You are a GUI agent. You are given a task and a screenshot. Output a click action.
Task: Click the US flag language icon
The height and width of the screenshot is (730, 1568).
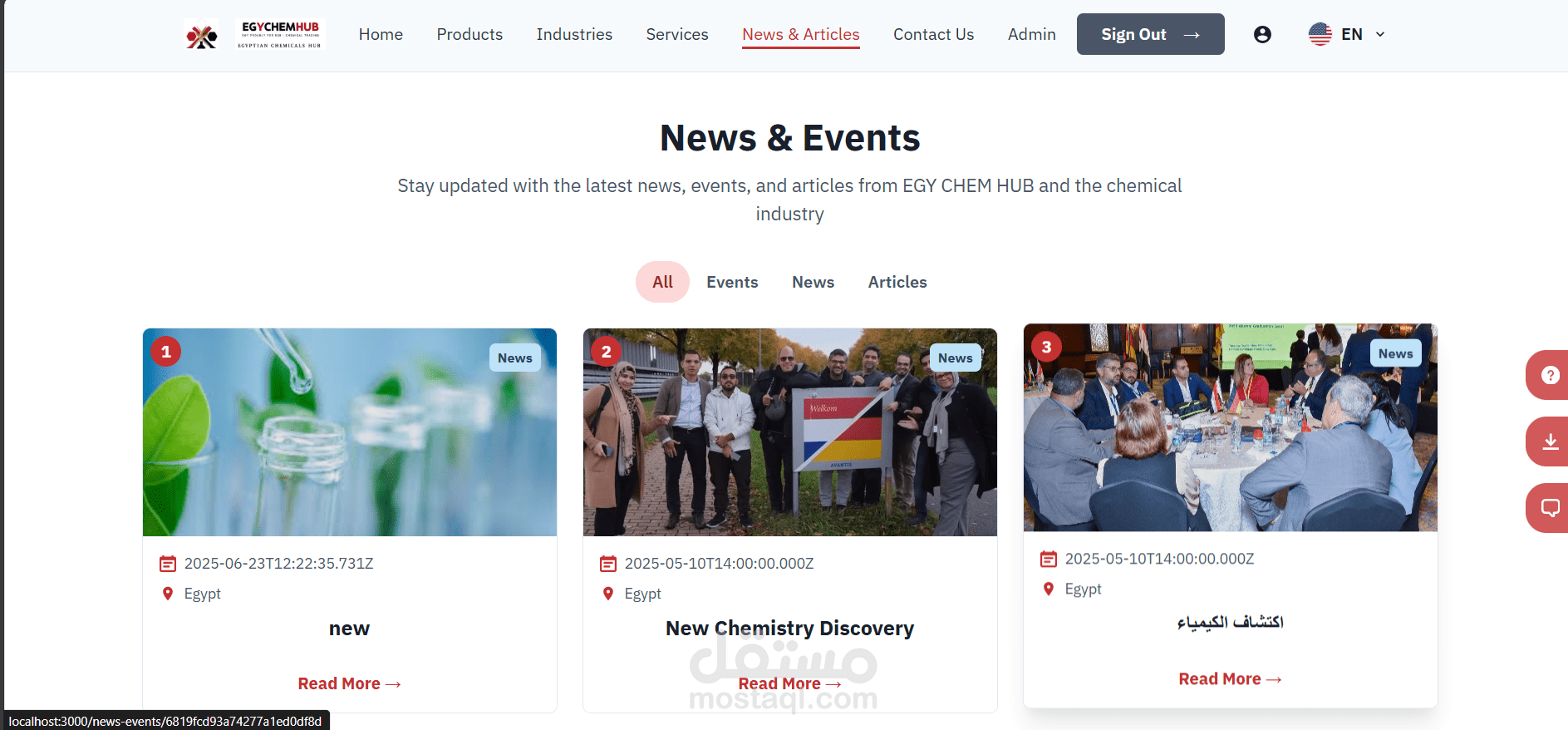[1320, 34]
